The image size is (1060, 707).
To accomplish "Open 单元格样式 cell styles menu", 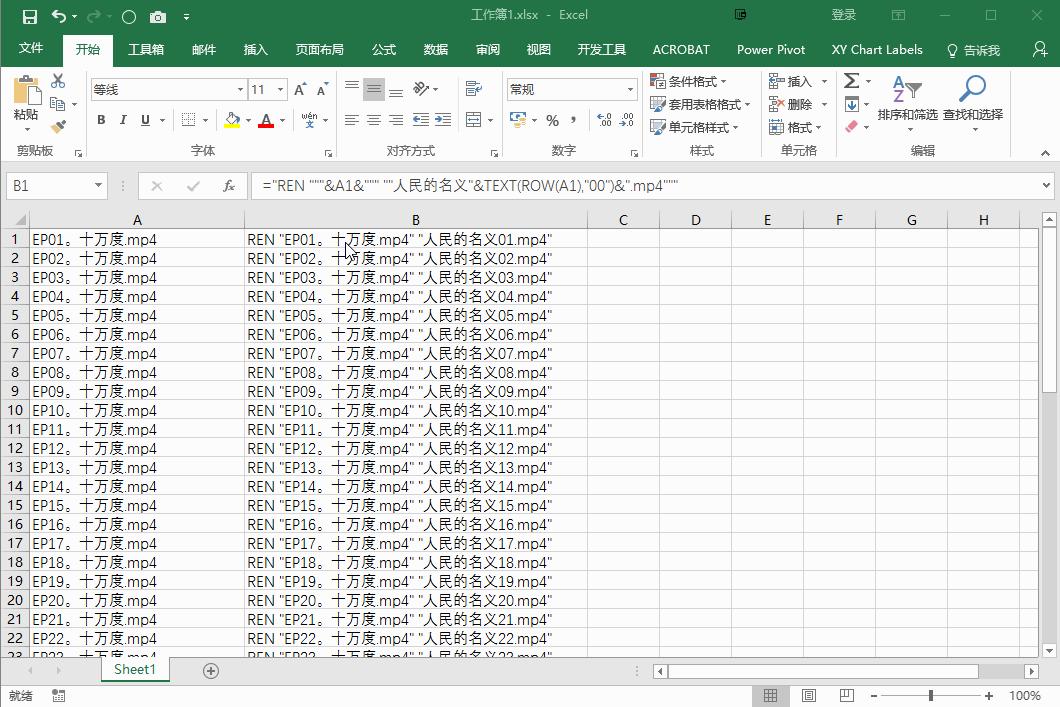I will click(694, 127).
